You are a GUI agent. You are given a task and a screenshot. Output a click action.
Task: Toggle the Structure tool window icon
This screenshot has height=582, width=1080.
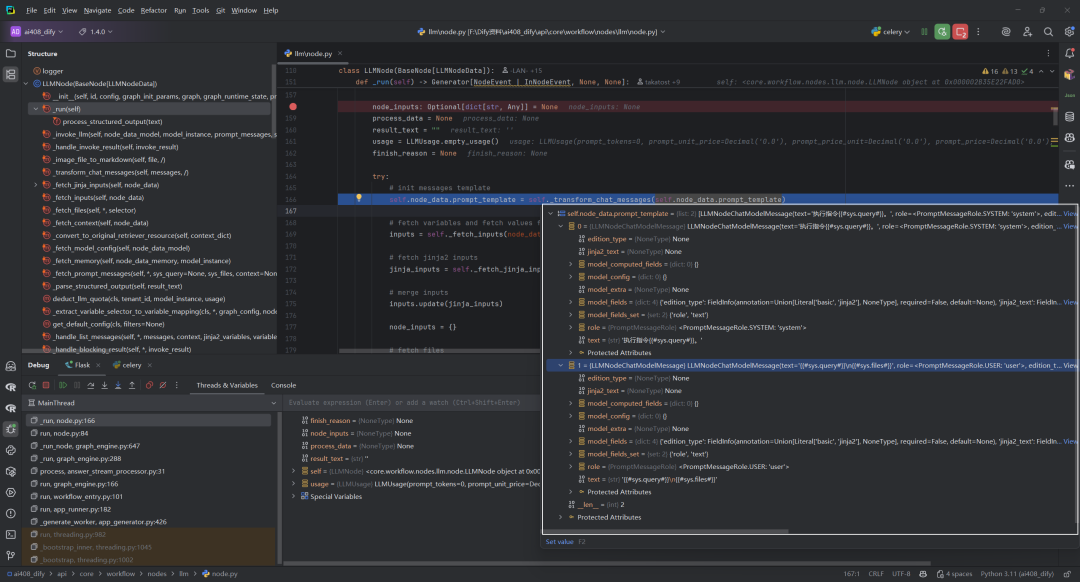[10, 74]
